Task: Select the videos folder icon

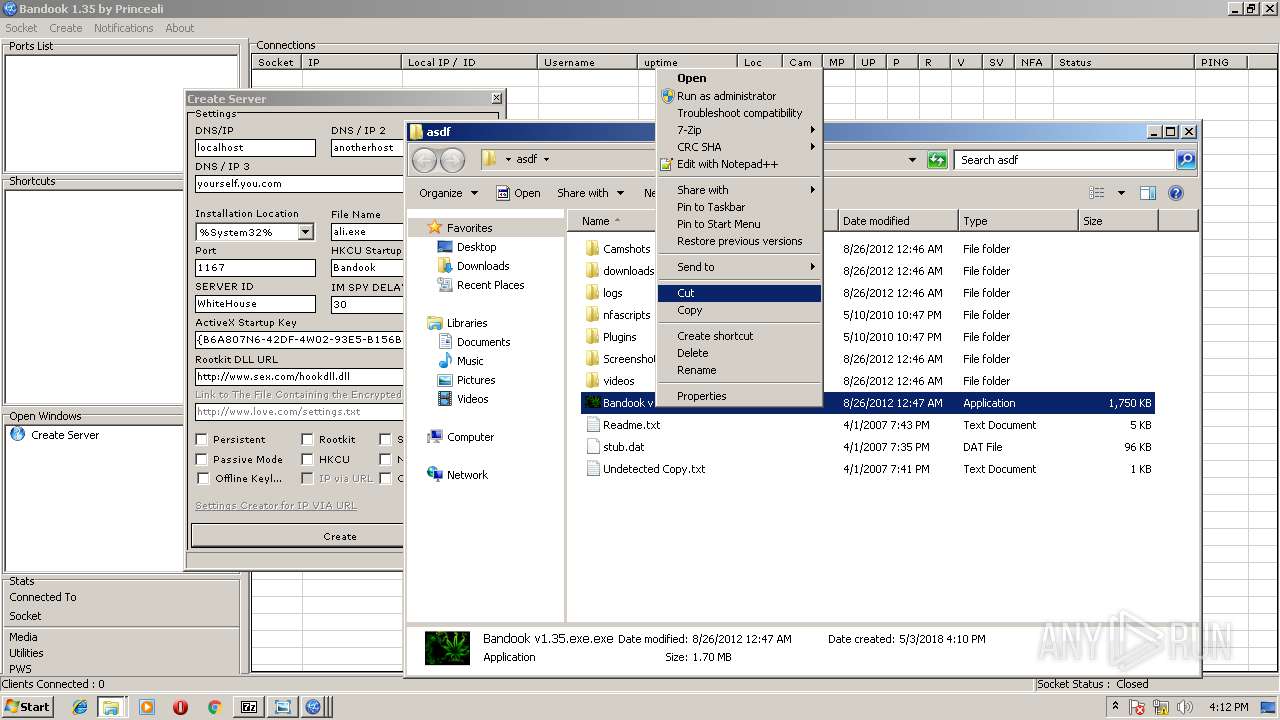Action: [x=592, y=381]
